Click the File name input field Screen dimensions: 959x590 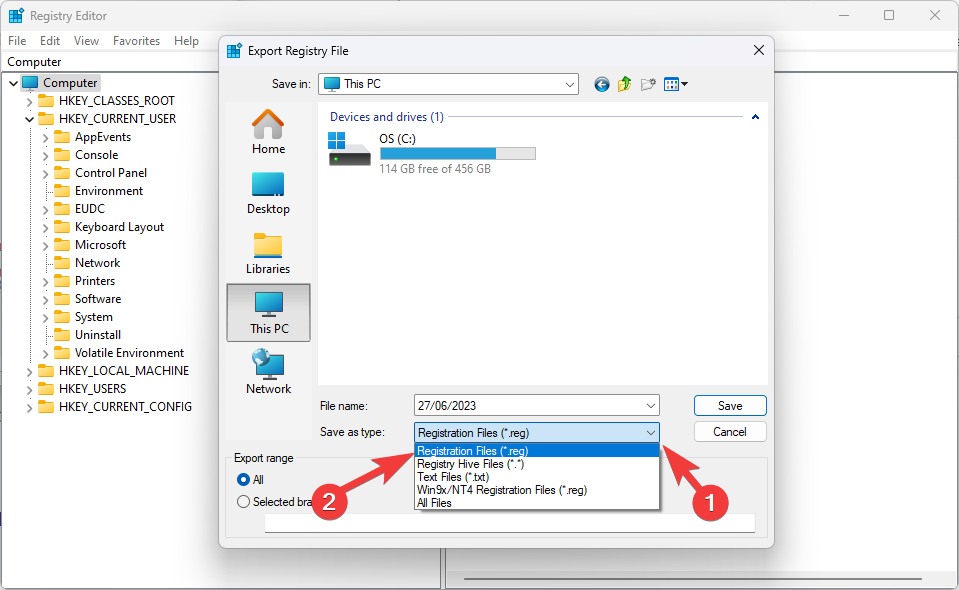[x=528, y=406]
